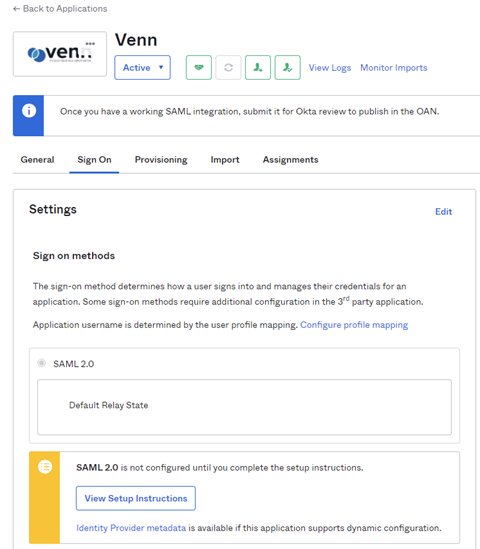Open View Logs link
This screenshot has height=549, width=480.
point(330,68)
